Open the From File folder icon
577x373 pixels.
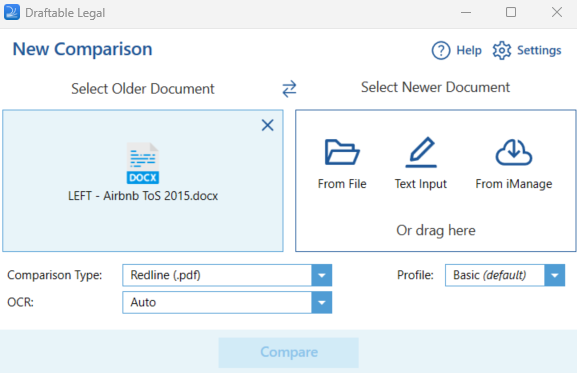point(342,152)
